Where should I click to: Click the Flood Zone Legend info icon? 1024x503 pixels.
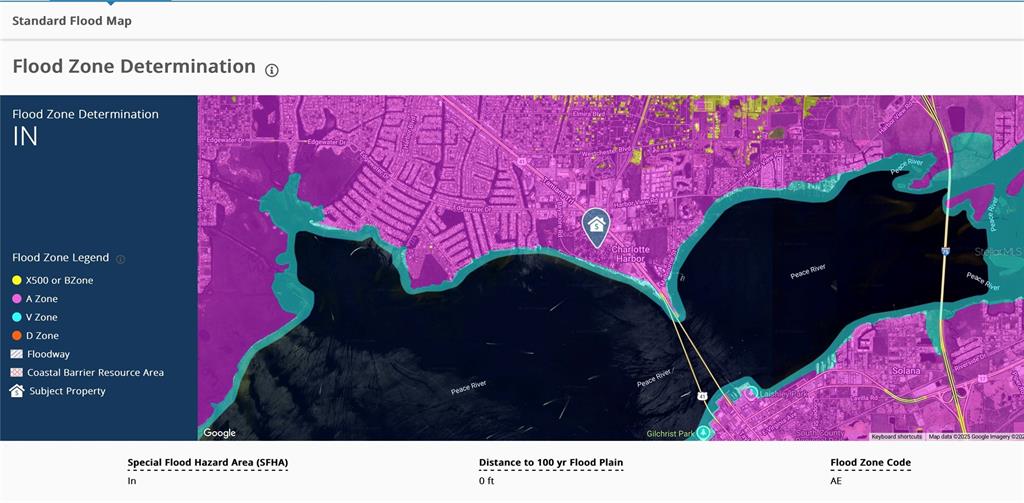pos(121,259)
